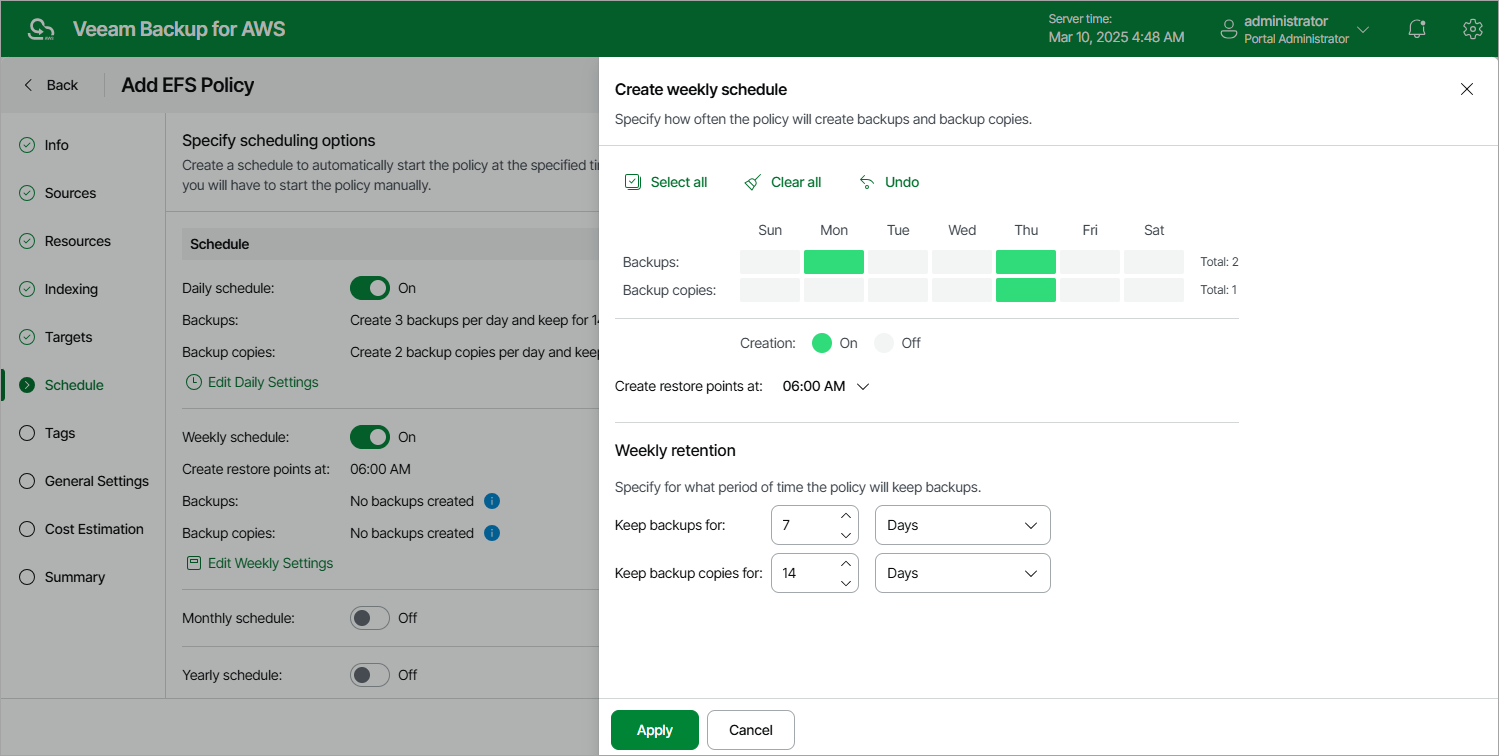
Task: Click the Clear all broom icon
Action: pyautogui.click(x=753, y=182)
